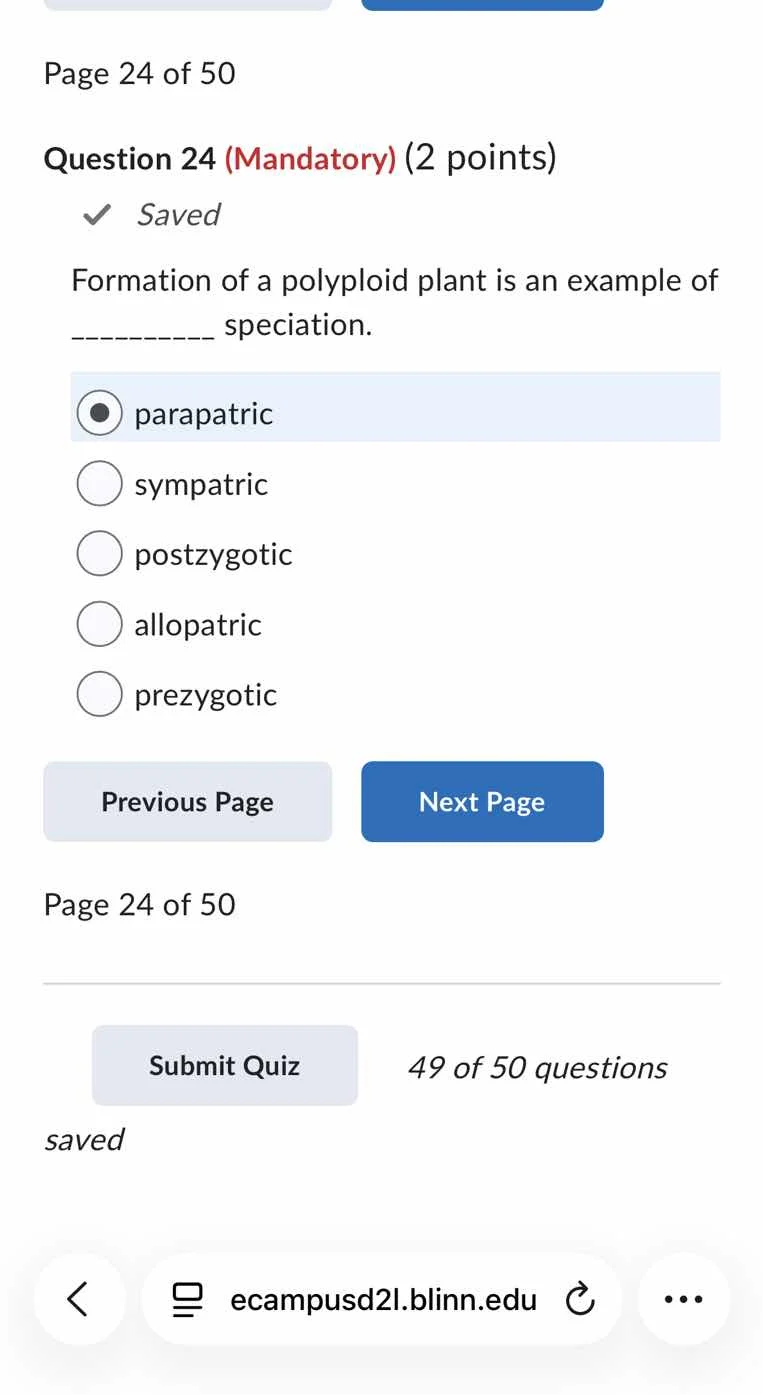Select the sympatric answer option
Screen dimensions: 763x1395
point(99,483)
